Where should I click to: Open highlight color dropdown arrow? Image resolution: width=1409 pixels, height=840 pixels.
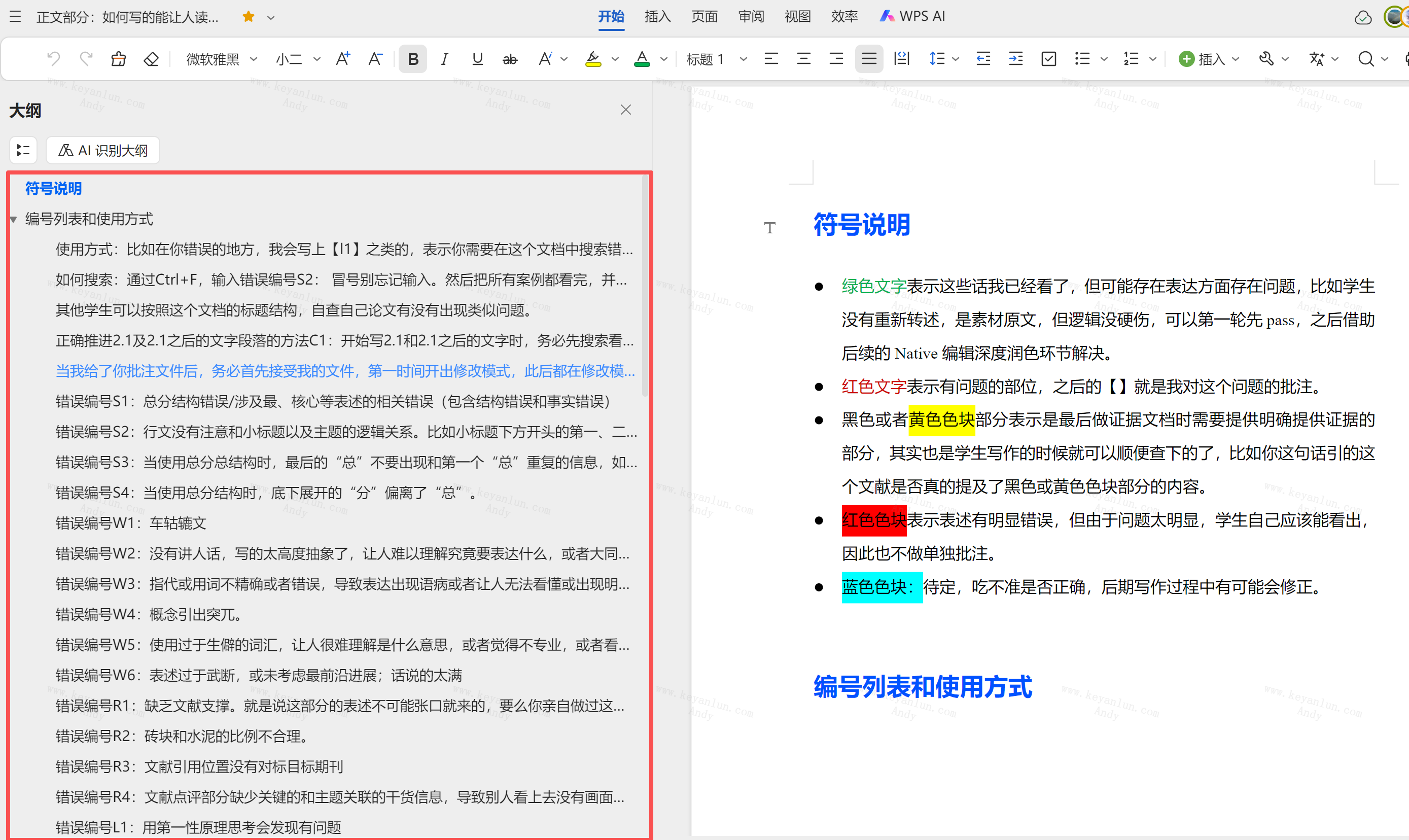click(615, 59)
